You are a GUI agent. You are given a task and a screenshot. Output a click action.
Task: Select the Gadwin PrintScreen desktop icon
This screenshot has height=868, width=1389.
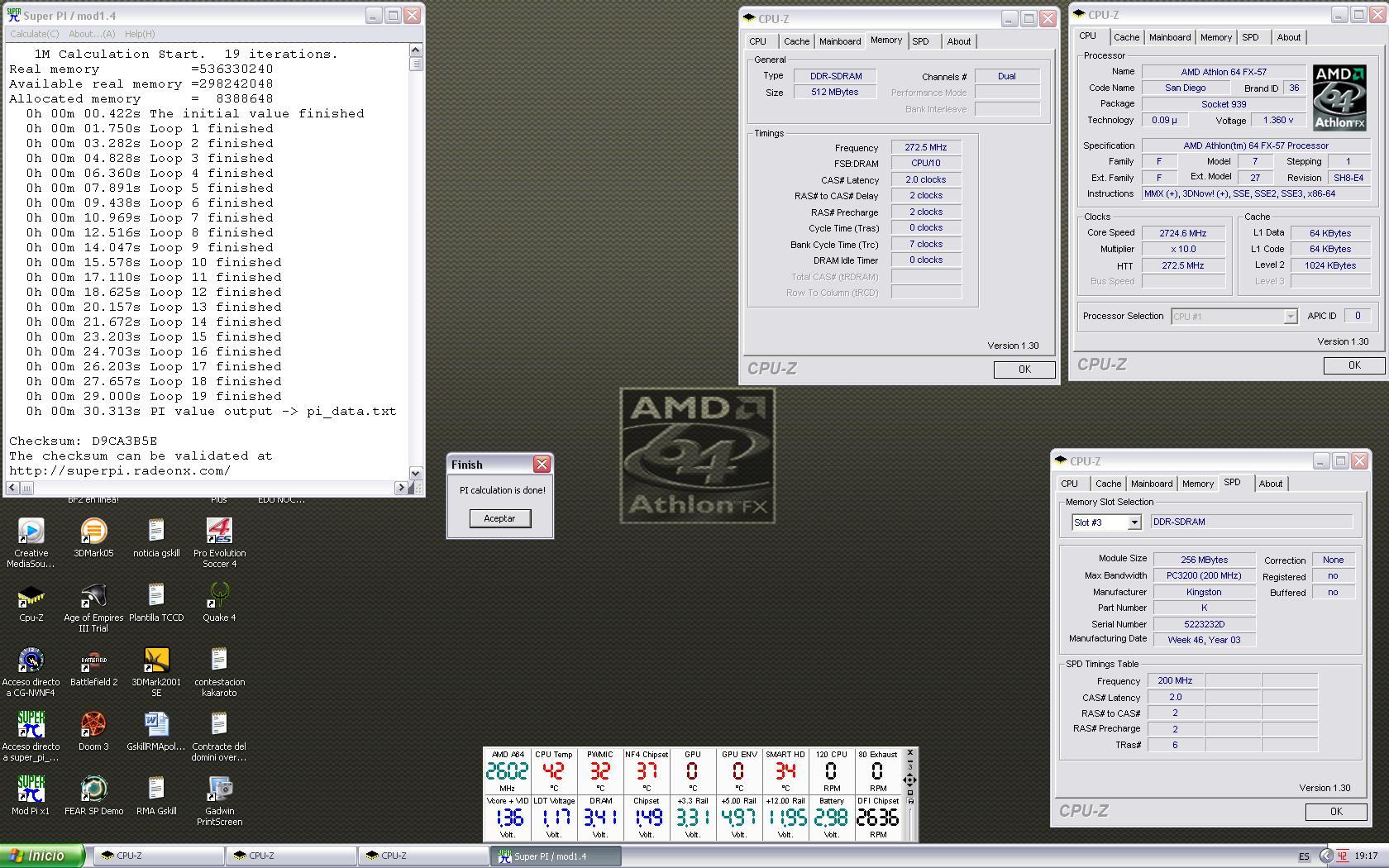point(219,800)
